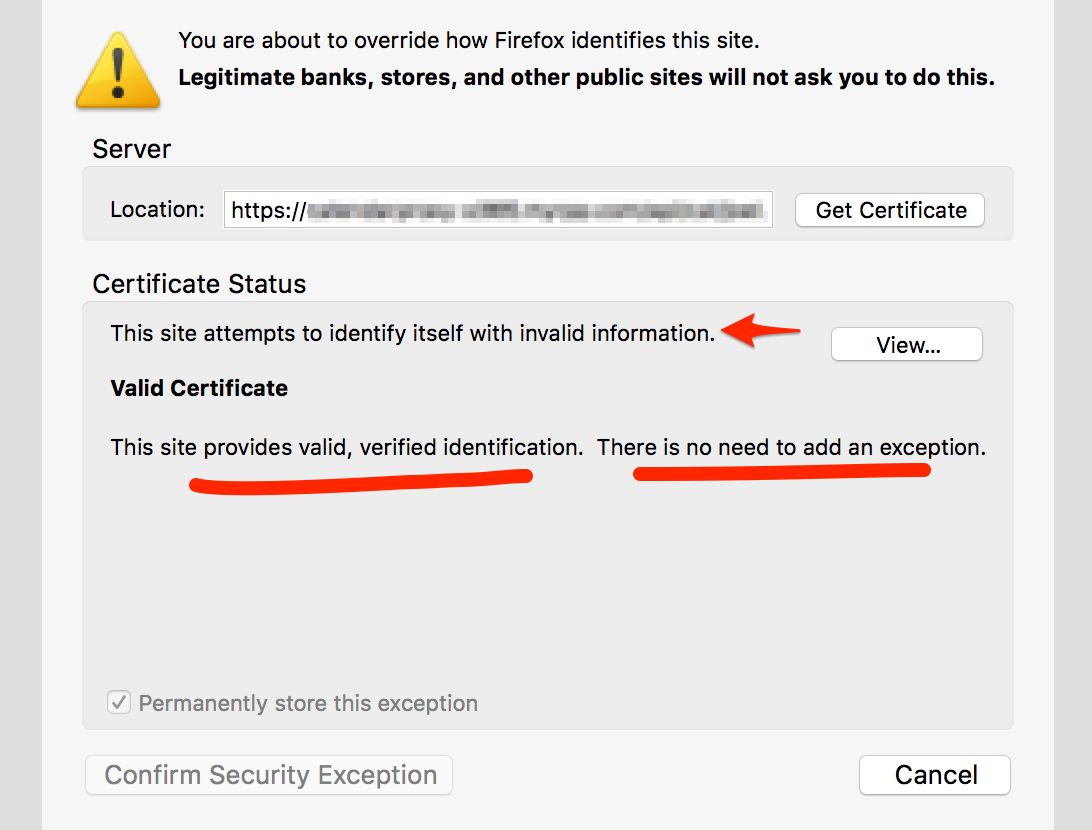The width and height of the screenshot is (1092, 830).
Task: Click the https:// prefix in Location field
Action: (x=267, y=210)
